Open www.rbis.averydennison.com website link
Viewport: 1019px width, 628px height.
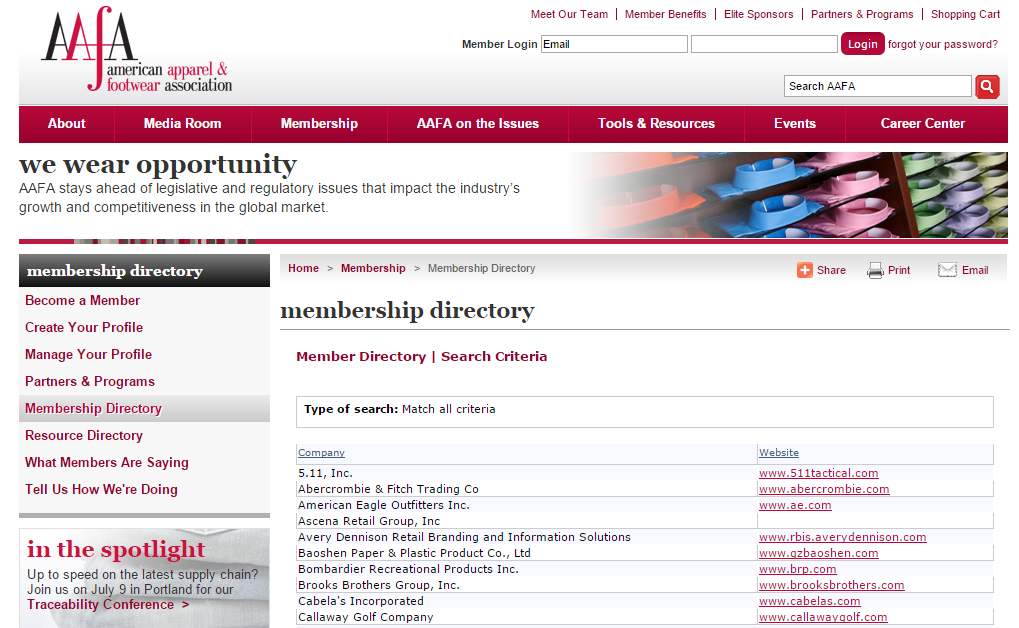842,537
